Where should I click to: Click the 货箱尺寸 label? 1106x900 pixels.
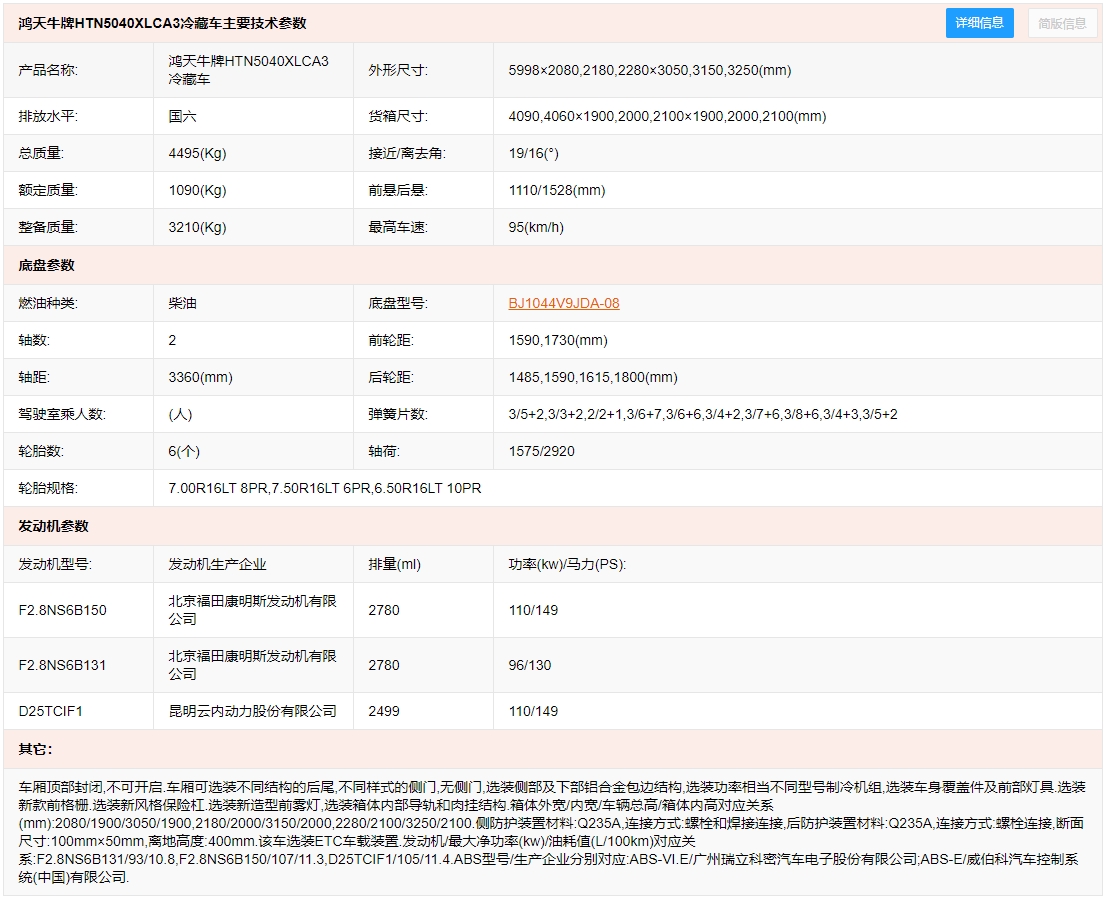coord(398,116)
